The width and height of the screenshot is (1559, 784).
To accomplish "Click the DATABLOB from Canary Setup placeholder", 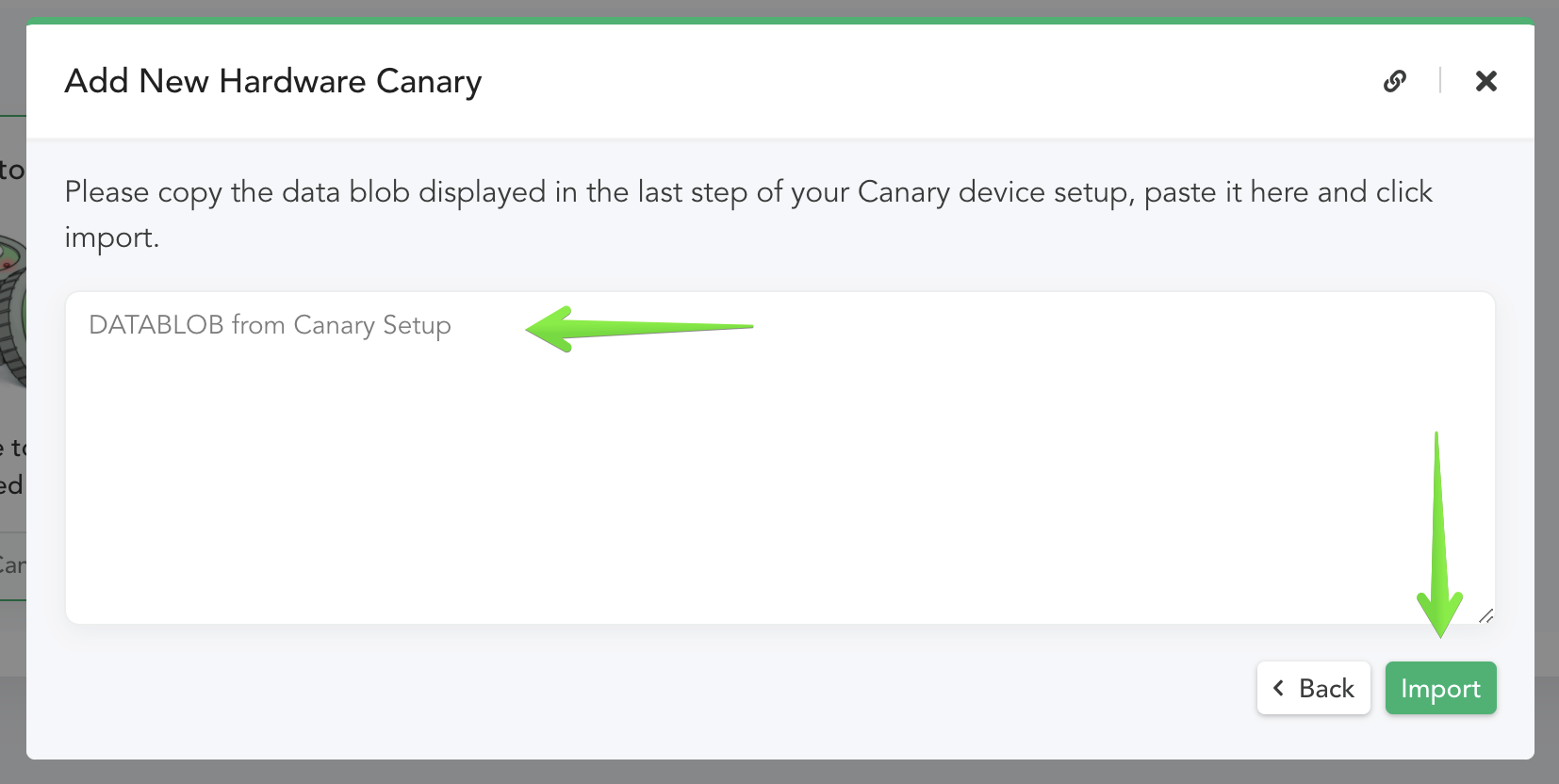I will point(270,325).
